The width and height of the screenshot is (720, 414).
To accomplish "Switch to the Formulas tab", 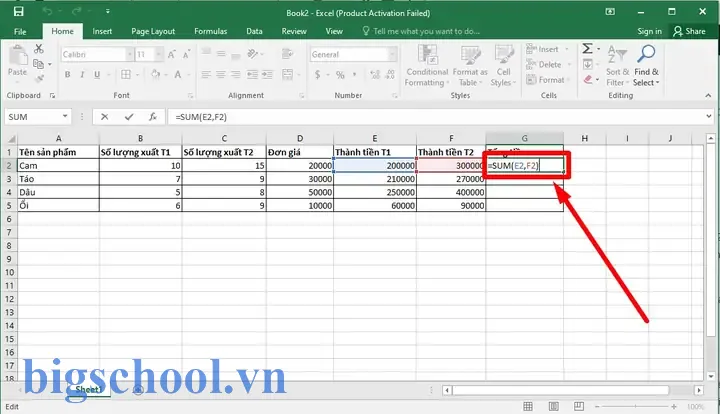I will click(210, 31).
